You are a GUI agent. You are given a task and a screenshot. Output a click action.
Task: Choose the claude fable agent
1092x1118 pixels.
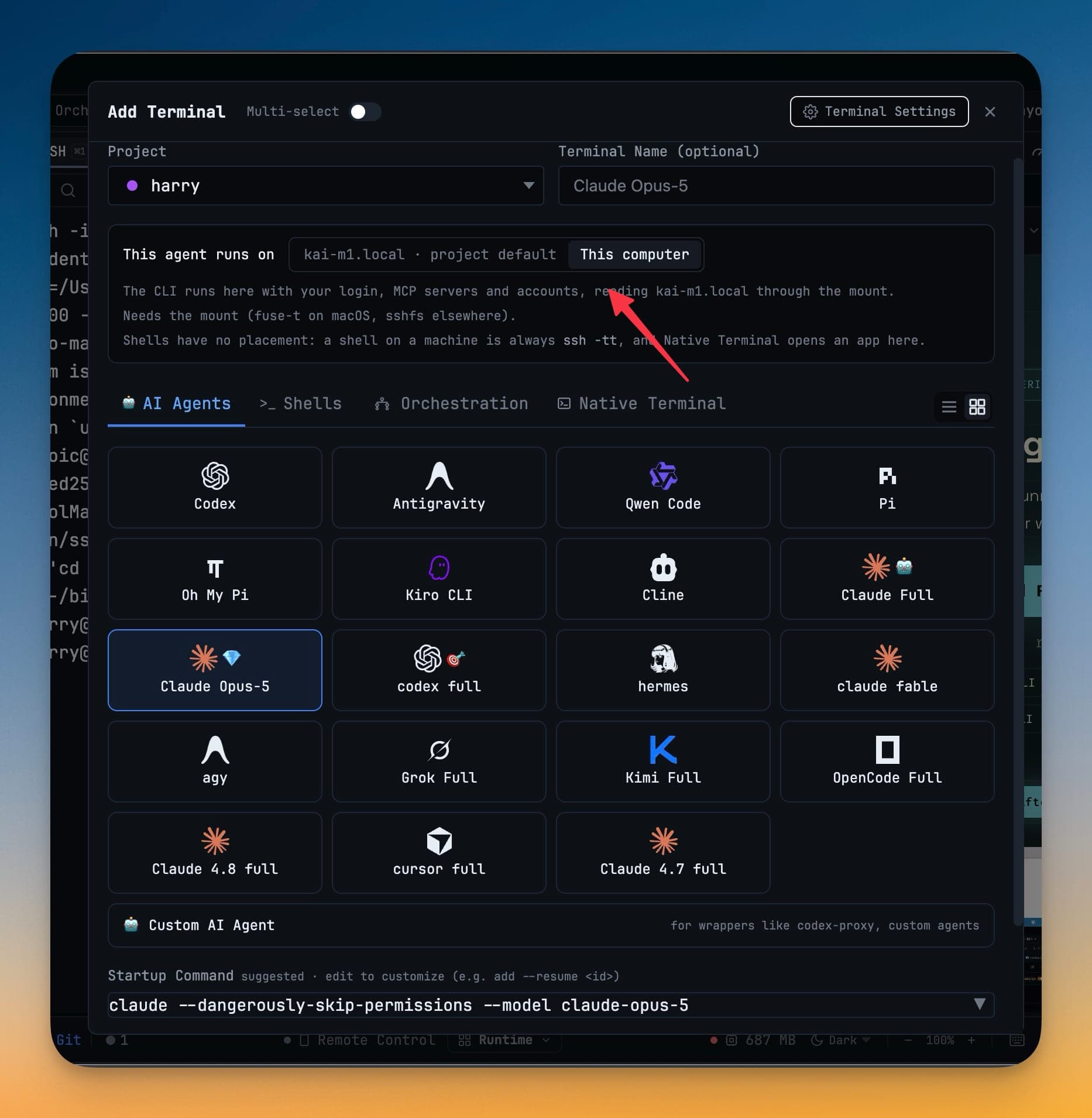point(887,670)
